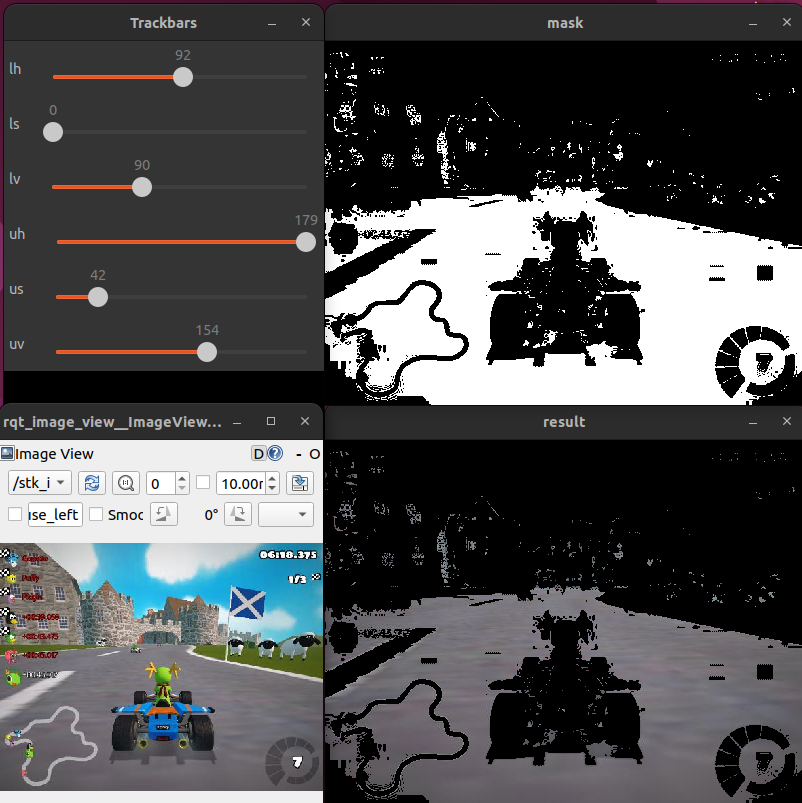The image size is (802, 803).
Task: Click the up arrow on the 0 spinbox
Action: [x=182, y=478]
